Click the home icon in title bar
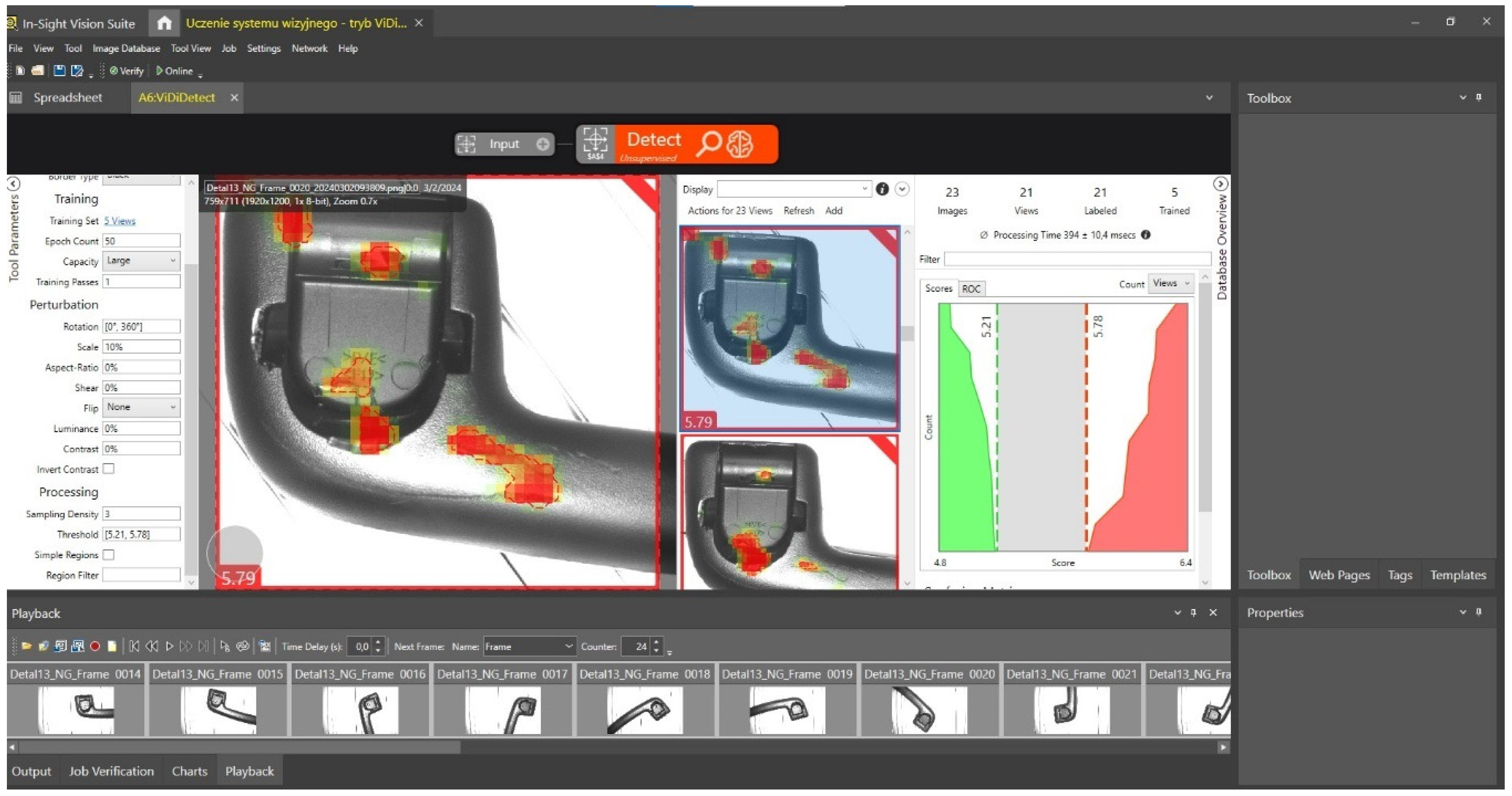1512x796 pixels. pyautogui.click(x=164, y=23)
